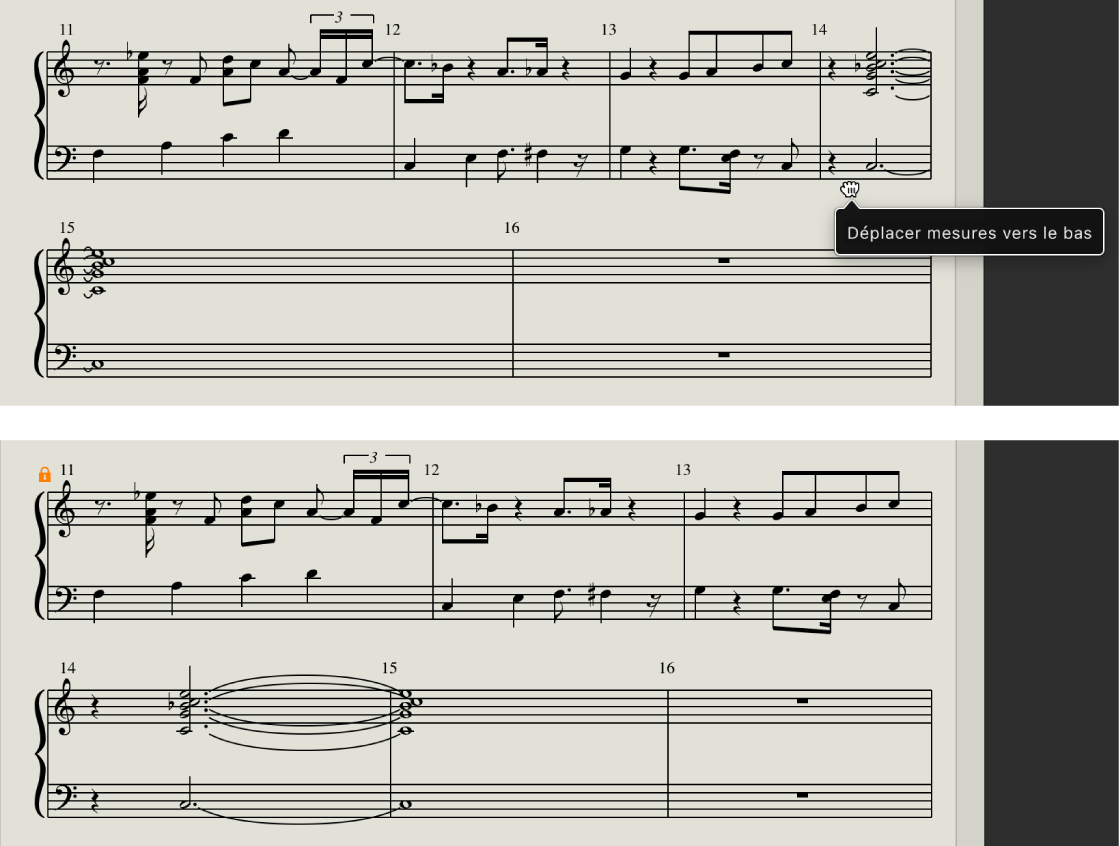The image size is (1120, 846).
Task: Click measure number 16 in the lower score
Action: 666,668
